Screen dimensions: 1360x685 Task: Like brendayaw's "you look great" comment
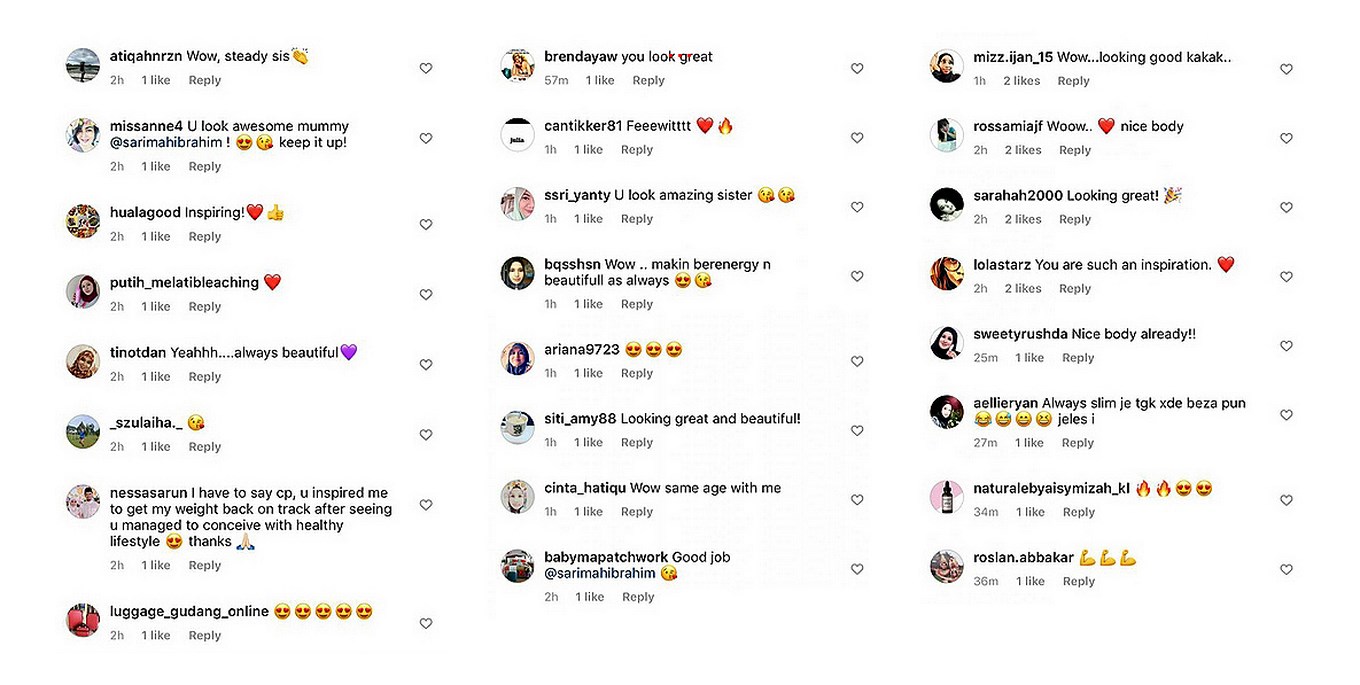[x=857, y=68]
